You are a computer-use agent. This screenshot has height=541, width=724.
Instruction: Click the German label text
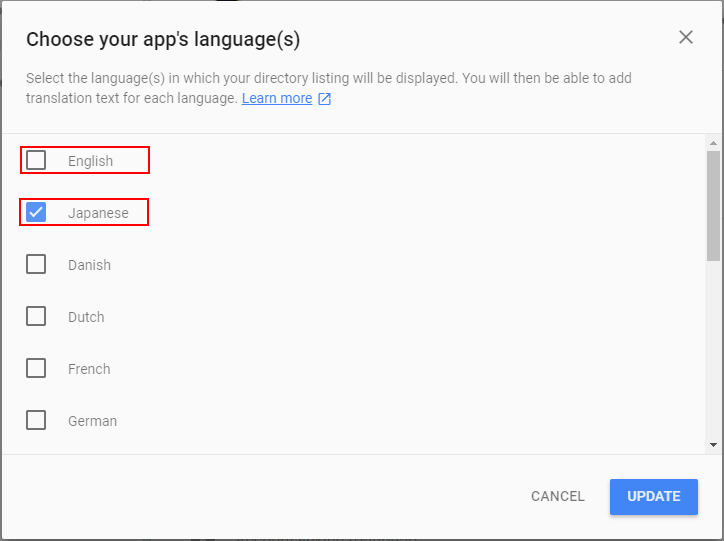tap(92, 421)
